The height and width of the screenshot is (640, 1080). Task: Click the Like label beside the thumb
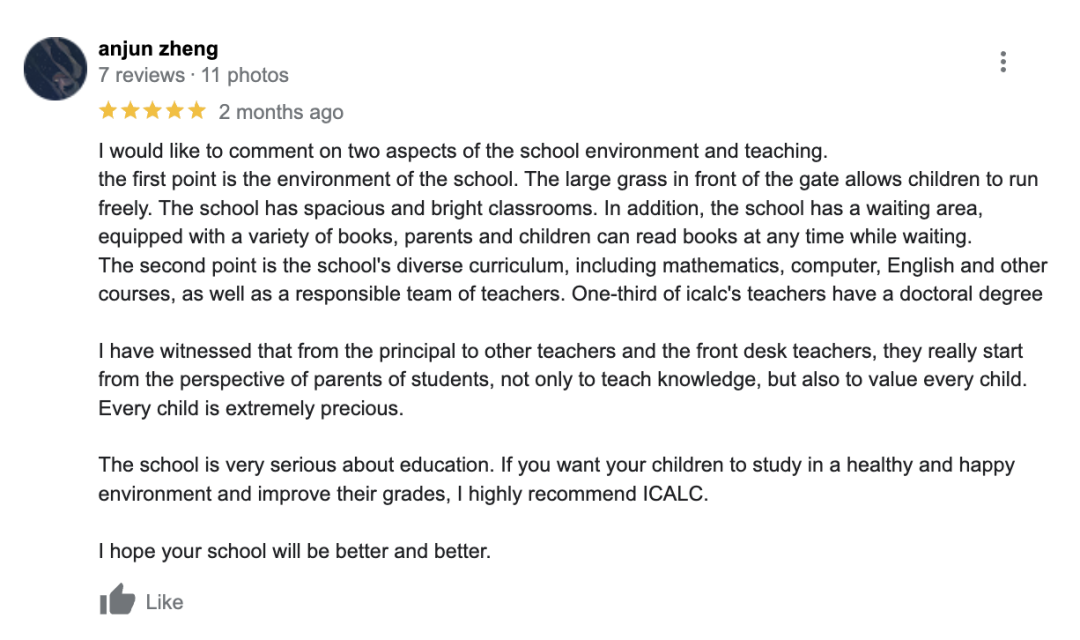(164, 602)
